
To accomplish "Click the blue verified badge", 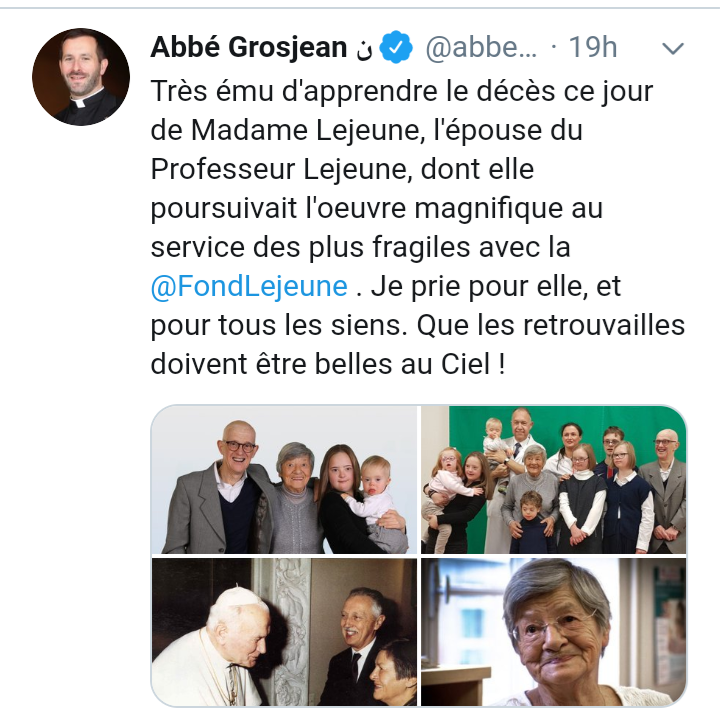I will click(x=396, y=47).
